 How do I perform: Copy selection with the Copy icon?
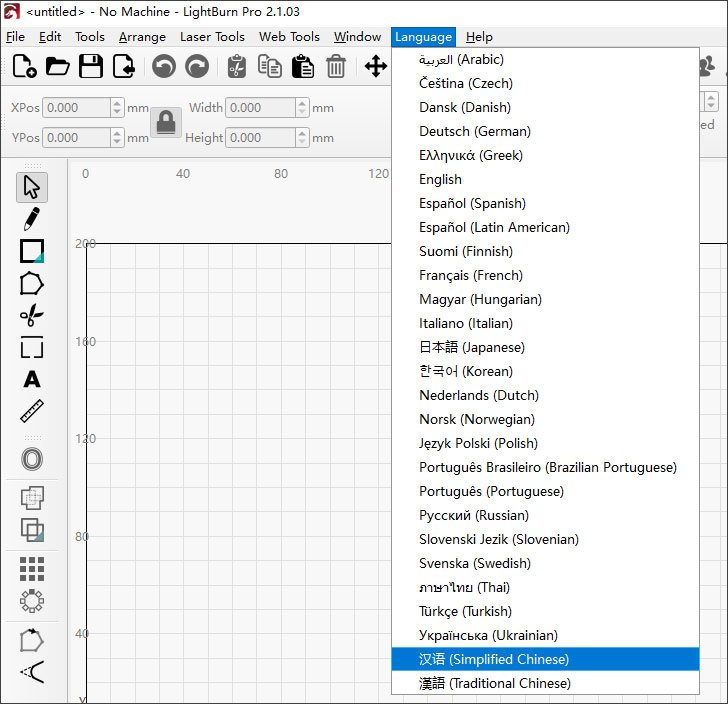pos(270,66)
